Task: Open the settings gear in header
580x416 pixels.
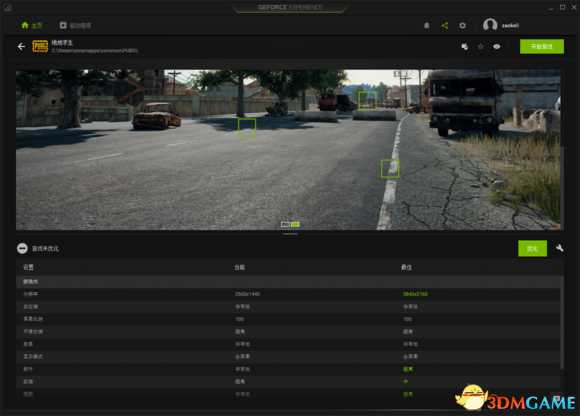Action: click(x=462, y=26)
